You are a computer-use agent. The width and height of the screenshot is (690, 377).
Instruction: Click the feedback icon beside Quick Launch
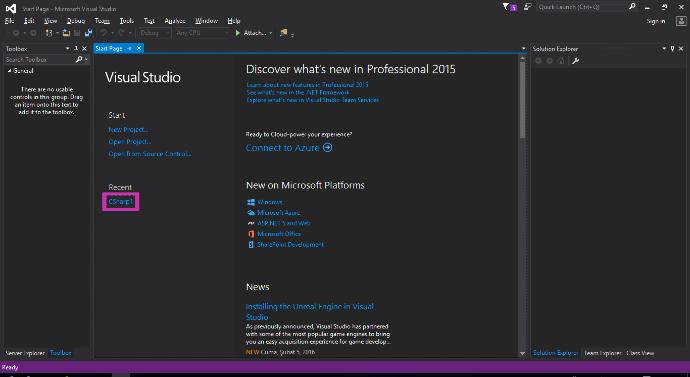tap(528, 7)
